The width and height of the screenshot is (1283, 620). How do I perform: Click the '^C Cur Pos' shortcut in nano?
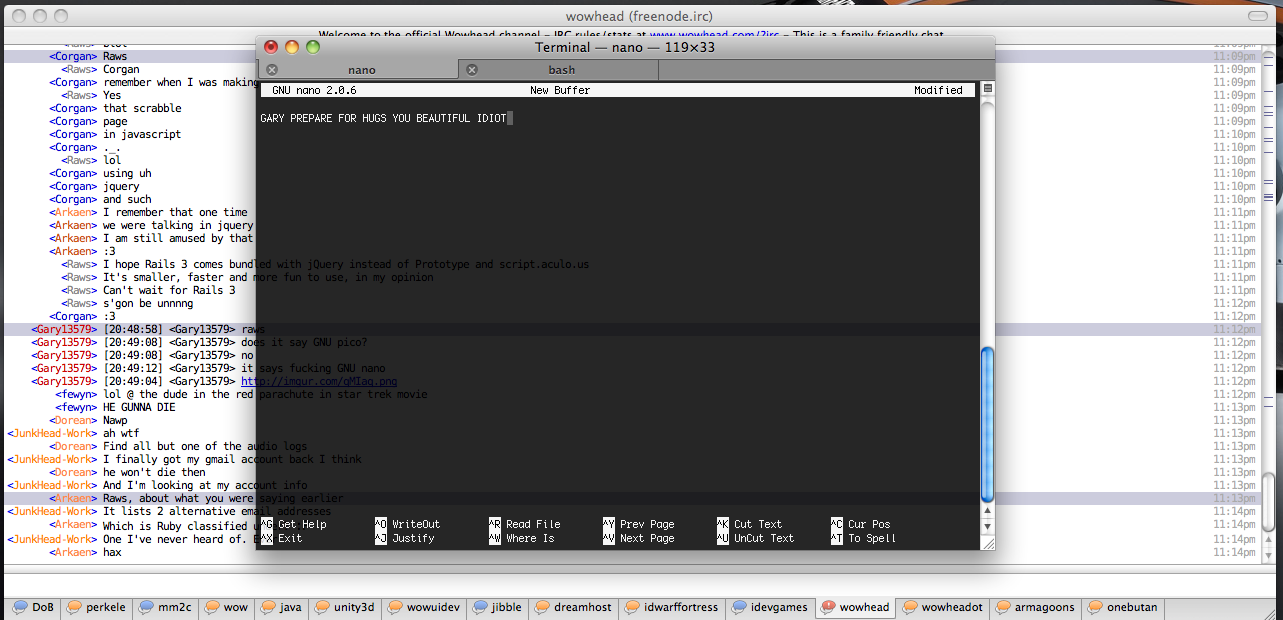(861, 524)
